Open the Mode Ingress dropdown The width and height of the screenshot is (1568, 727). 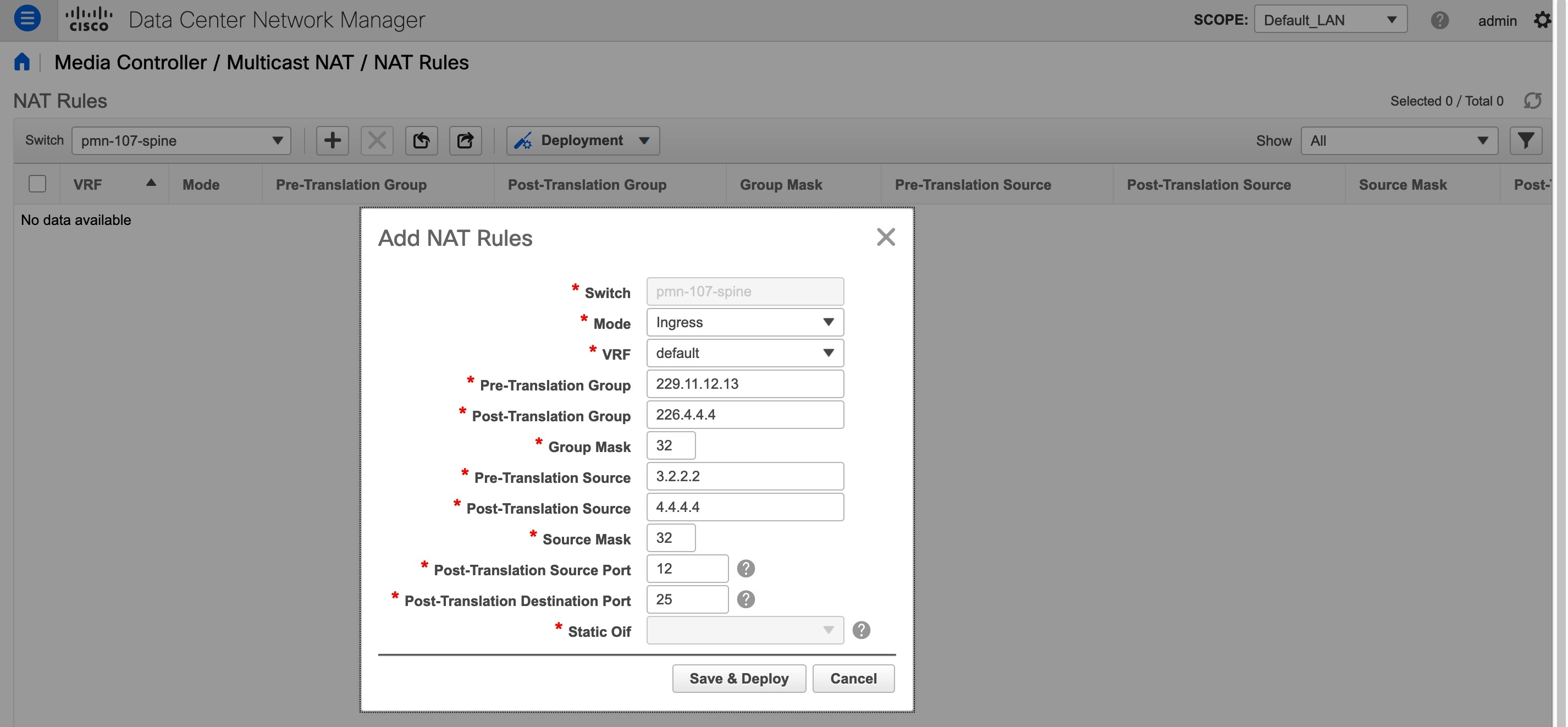coord(745,322)
